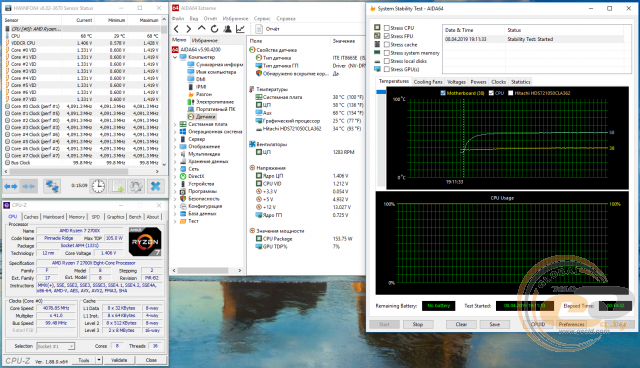Collapse Компьютер tree node

(x=176, y=57)
